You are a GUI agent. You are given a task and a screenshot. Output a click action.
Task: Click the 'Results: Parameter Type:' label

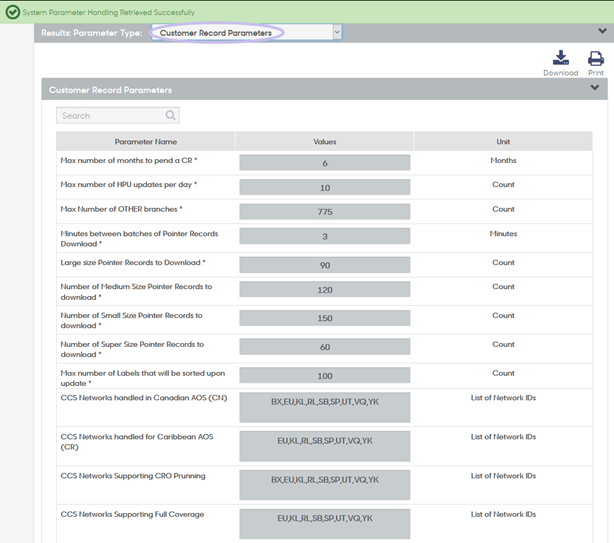click(92, 33)
